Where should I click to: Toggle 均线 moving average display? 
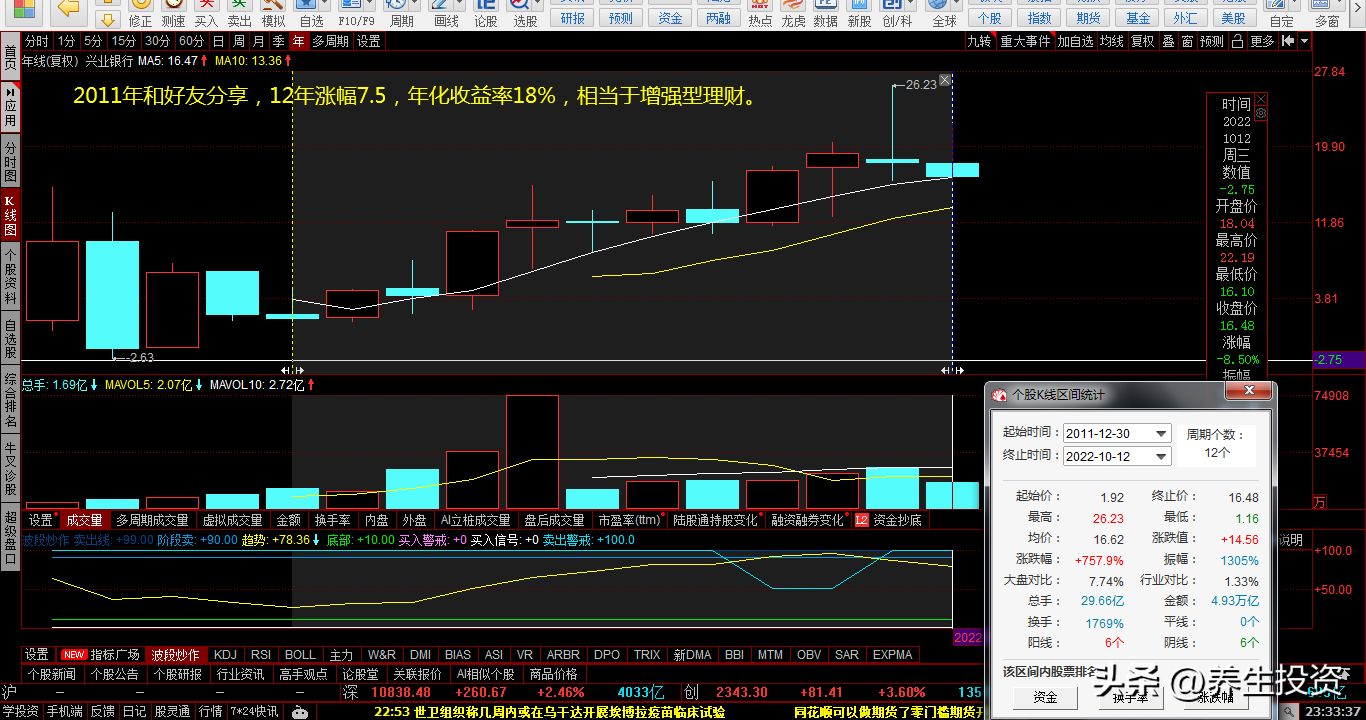click(1111, 41)
